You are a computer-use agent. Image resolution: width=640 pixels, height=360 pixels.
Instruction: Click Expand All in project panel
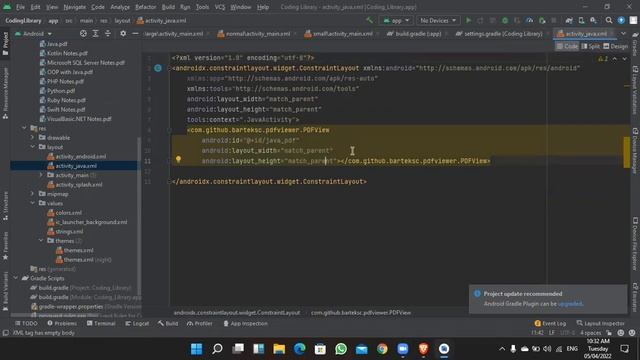96,33
